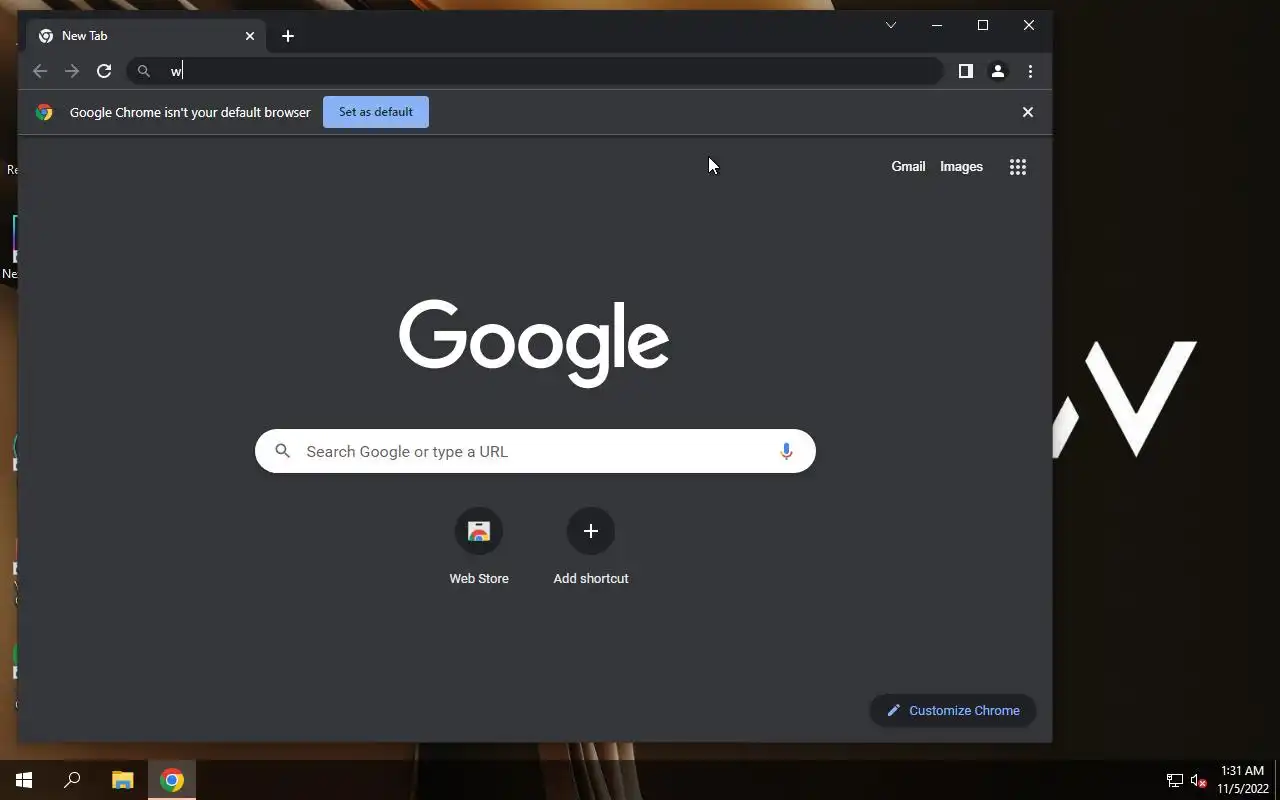Click the Chrome icon in the taskbar
Image resolution: width=1280 pixels, height=800 pixels.
pos(172,780)
